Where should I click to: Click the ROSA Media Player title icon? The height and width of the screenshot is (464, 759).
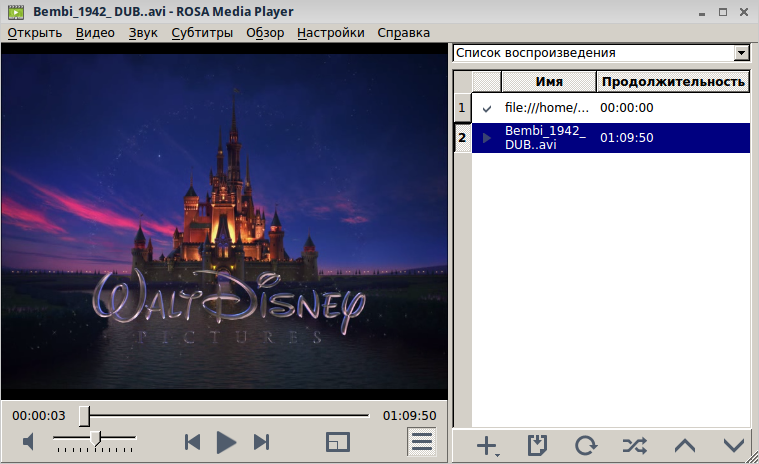(x=16, y=12)
